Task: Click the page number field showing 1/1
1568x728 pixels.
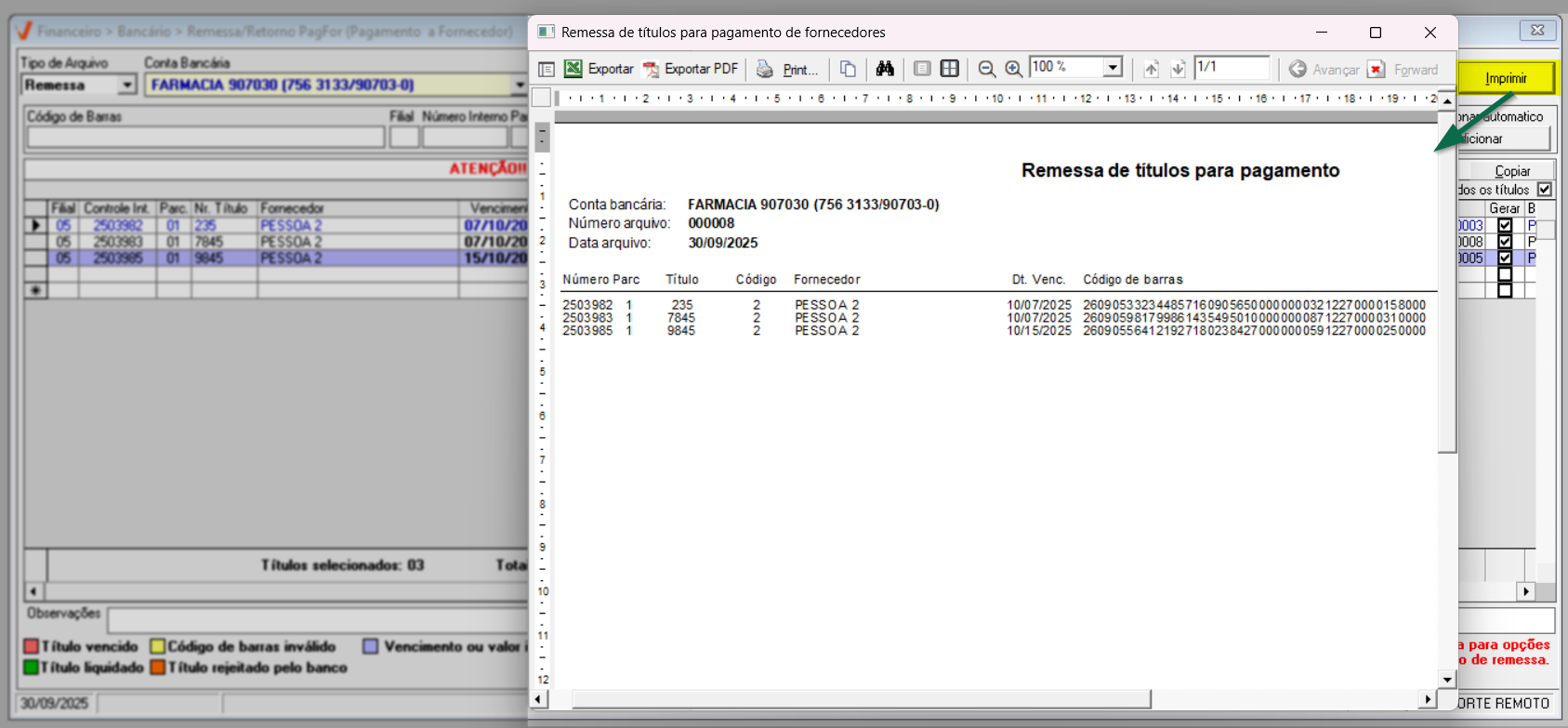Action: point(1231,67)
